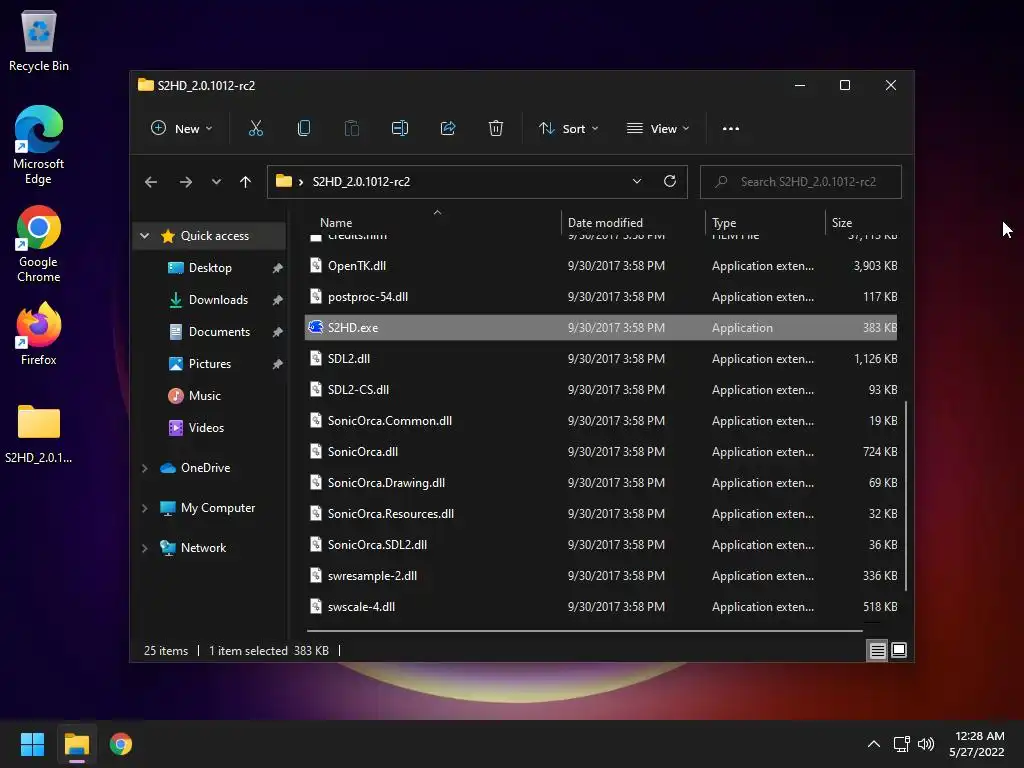Open the volume speaker tray icon

click(x=926, y=744)
